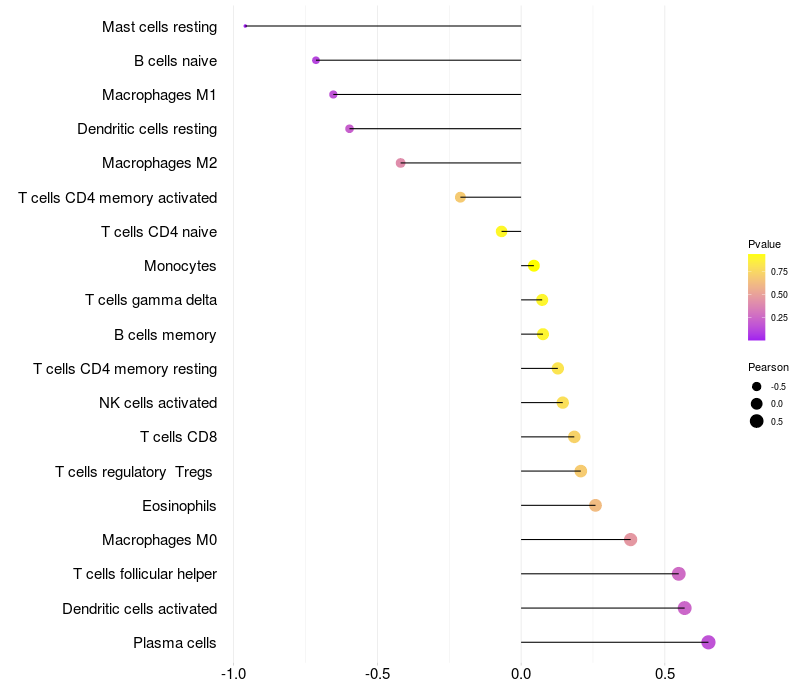Select the NK cells activated data point
Viewport: 800px width, 700px height.
coord(562,402)
